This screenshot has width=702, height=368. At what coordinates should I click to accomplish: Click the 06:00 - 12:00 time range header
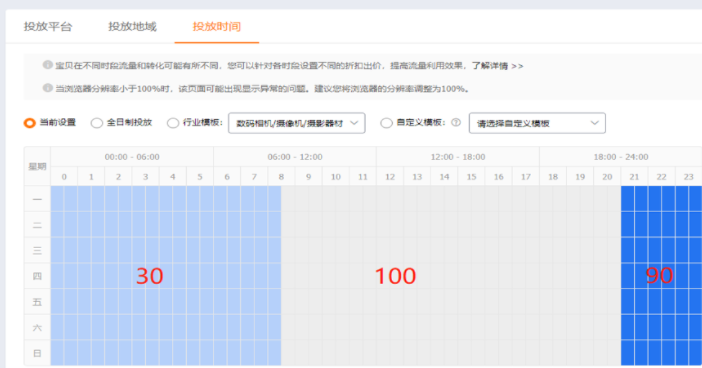pyautogui.click(x=295, y=157)
